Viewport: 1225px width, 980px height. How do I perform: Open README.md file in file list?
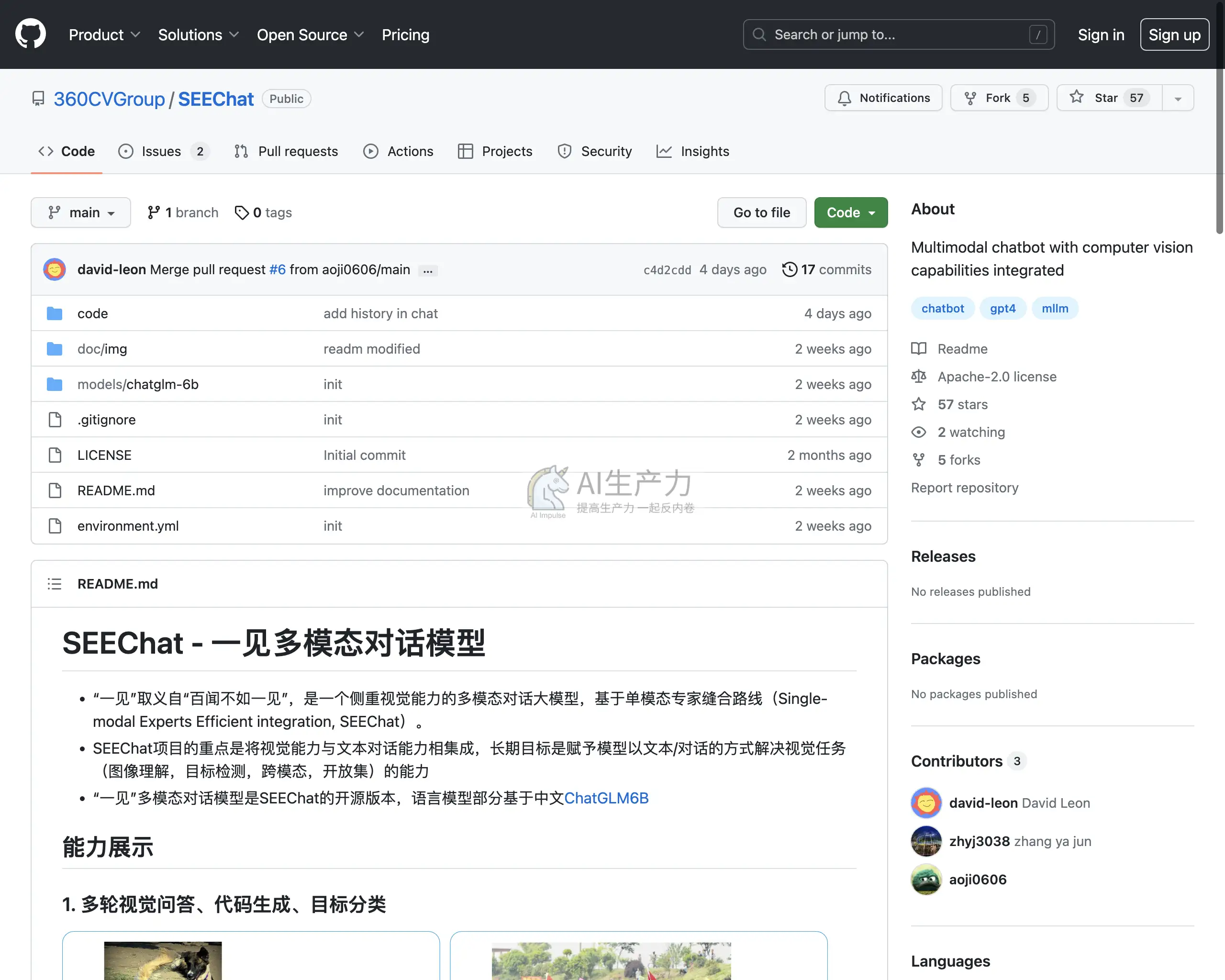pos(116,490)
